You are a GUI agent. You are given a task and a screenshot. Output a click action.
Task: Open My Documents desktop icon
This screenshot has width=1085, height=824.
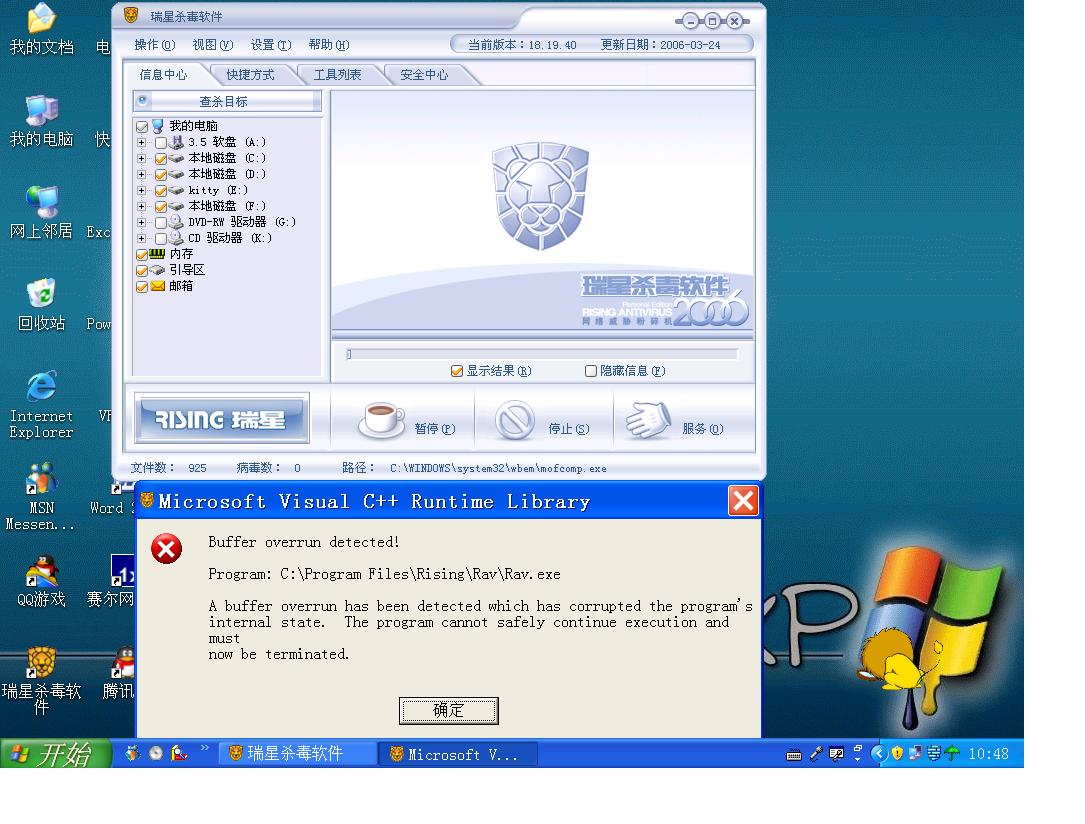tap(42, 28)
